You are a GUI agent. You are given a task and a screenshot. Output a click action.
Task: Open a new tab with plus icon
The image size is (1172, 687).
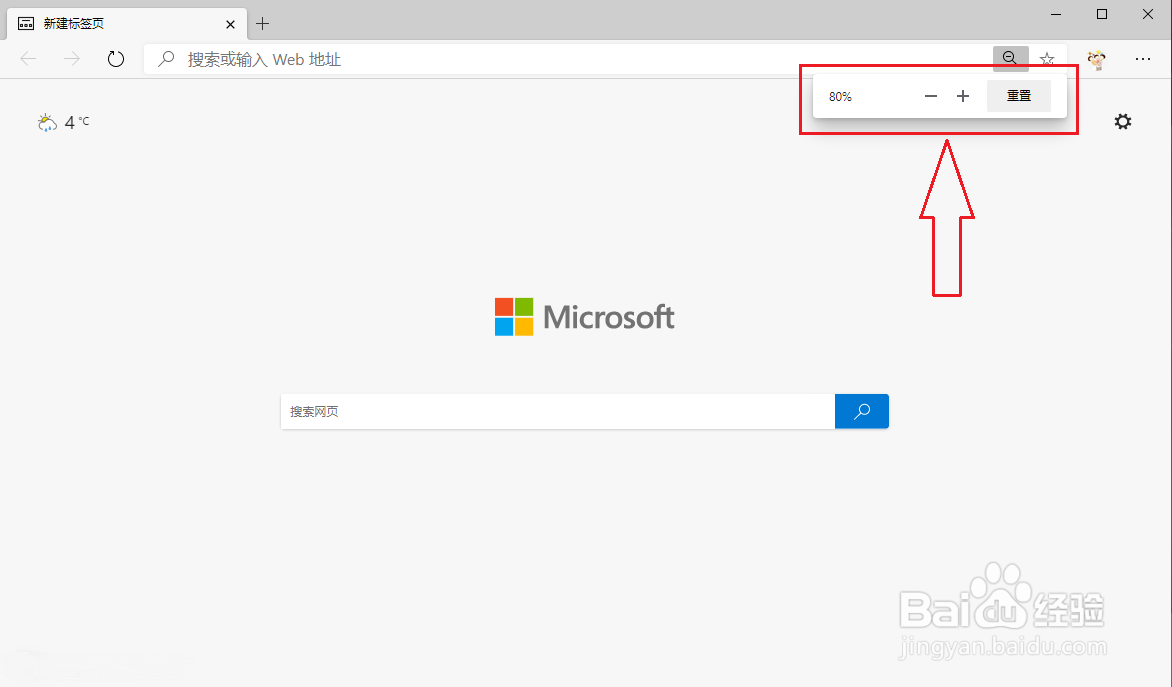pos(262,24)
